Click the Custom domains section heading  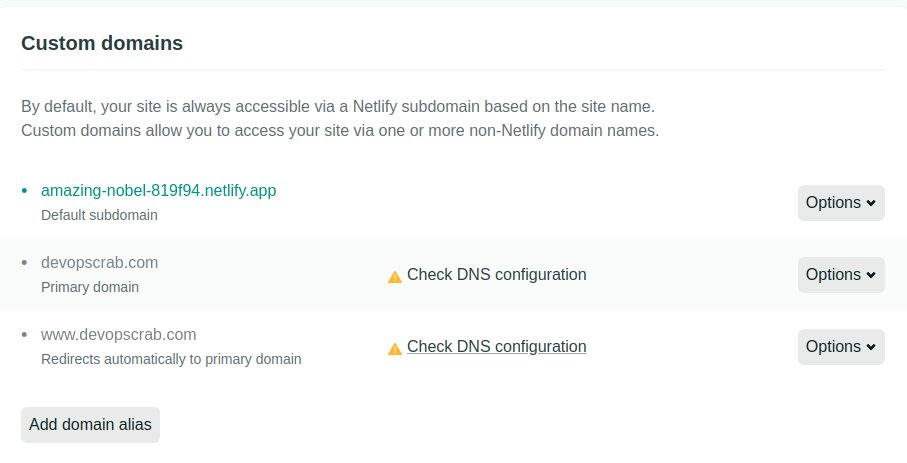tap(102, 43)
